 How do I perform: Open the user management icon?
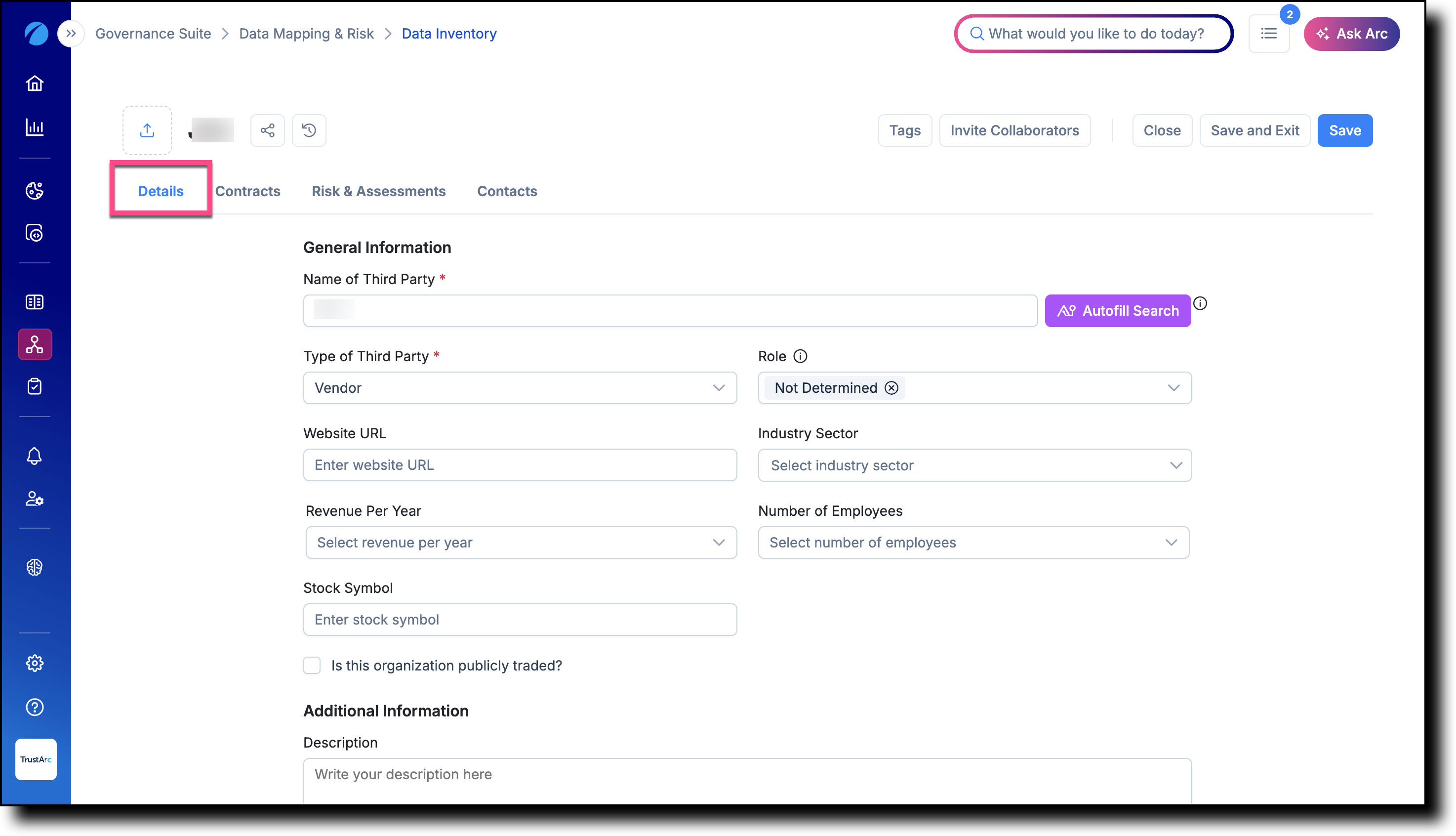35,499
